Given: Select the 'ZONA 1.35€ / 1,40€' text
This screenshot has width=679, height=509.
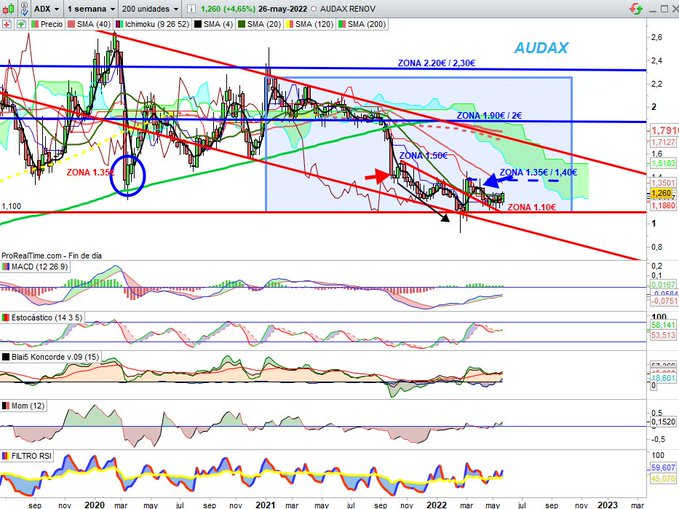Looking at the screenshot, I should 538,172.
